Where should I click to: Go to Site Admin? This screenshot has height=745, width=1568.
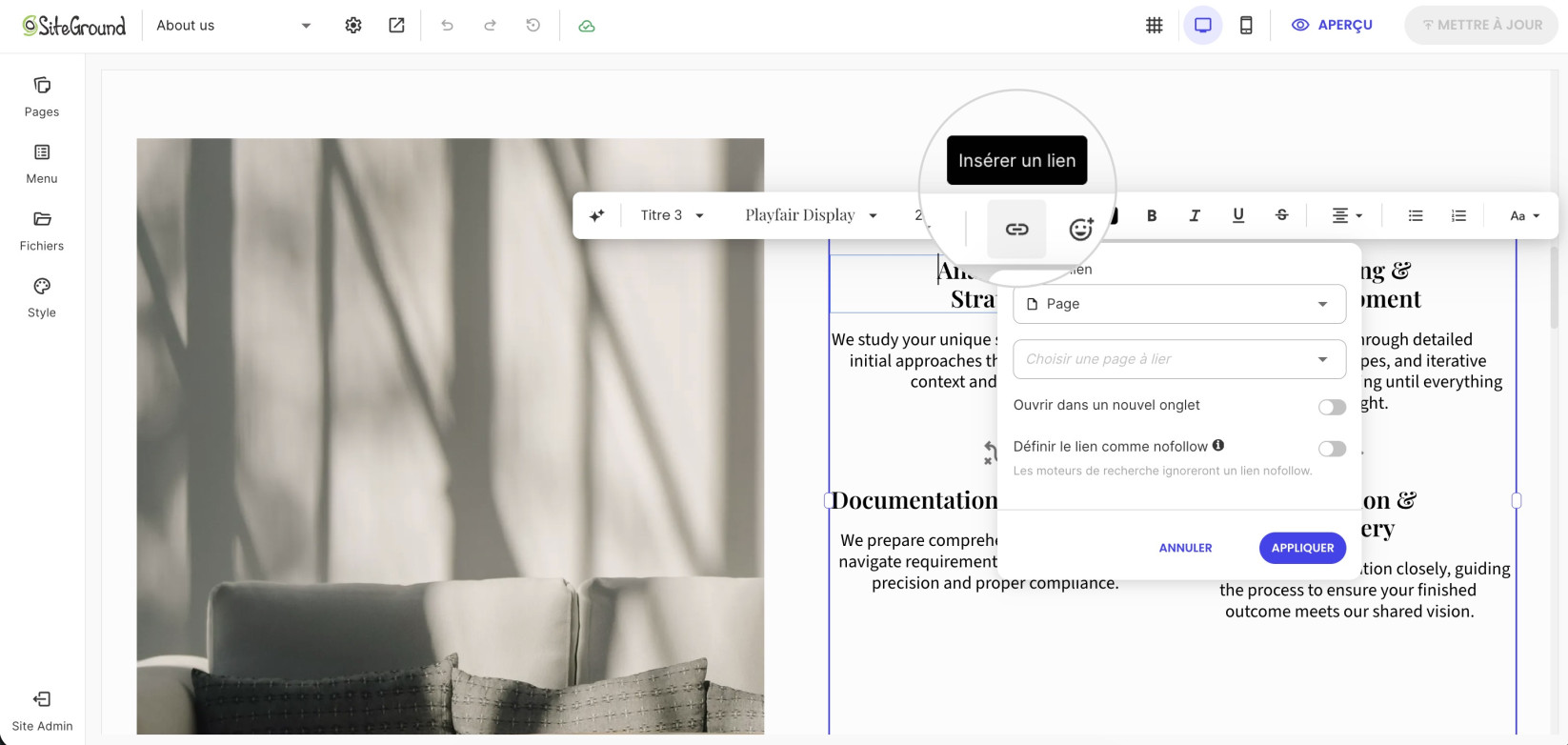(x=42, y=712)
